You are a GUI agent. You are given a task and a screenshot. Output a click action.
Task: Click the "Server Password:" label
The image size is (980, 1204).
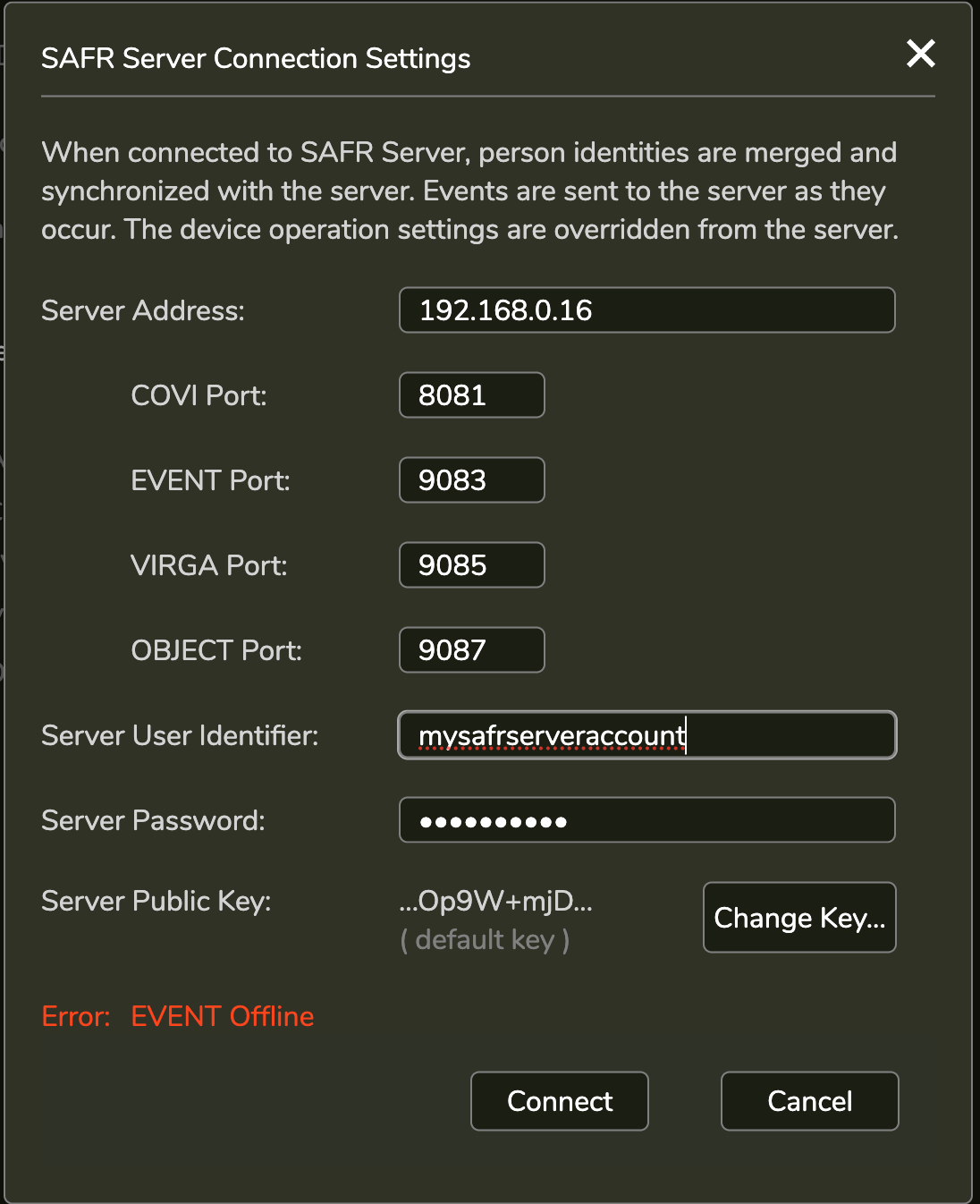pyautogui.click(x=153, y=820)
